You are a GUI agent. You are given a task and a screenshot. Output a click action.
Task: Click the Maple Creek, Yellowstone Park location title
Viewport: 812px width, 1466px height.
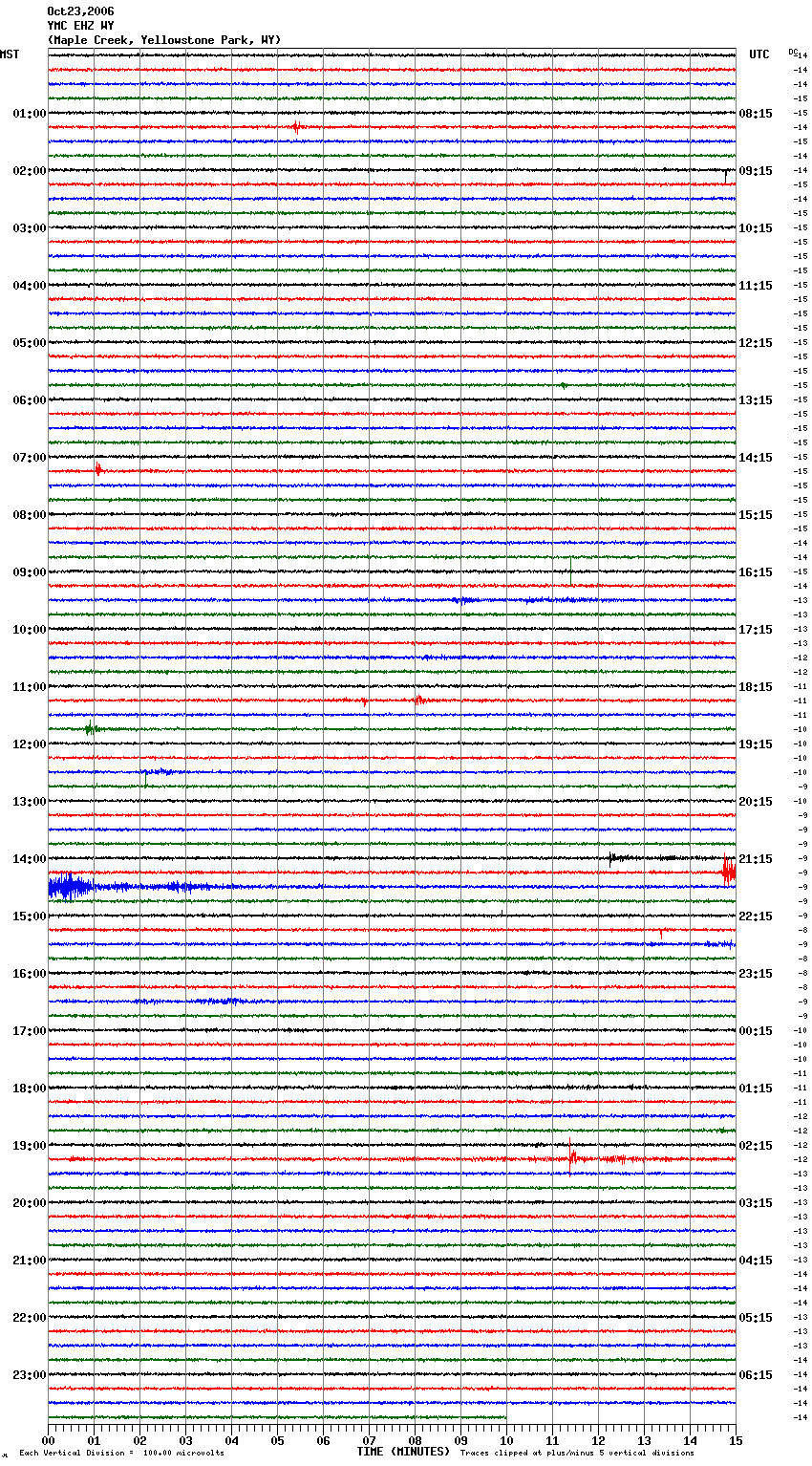(x=164, y=40)
